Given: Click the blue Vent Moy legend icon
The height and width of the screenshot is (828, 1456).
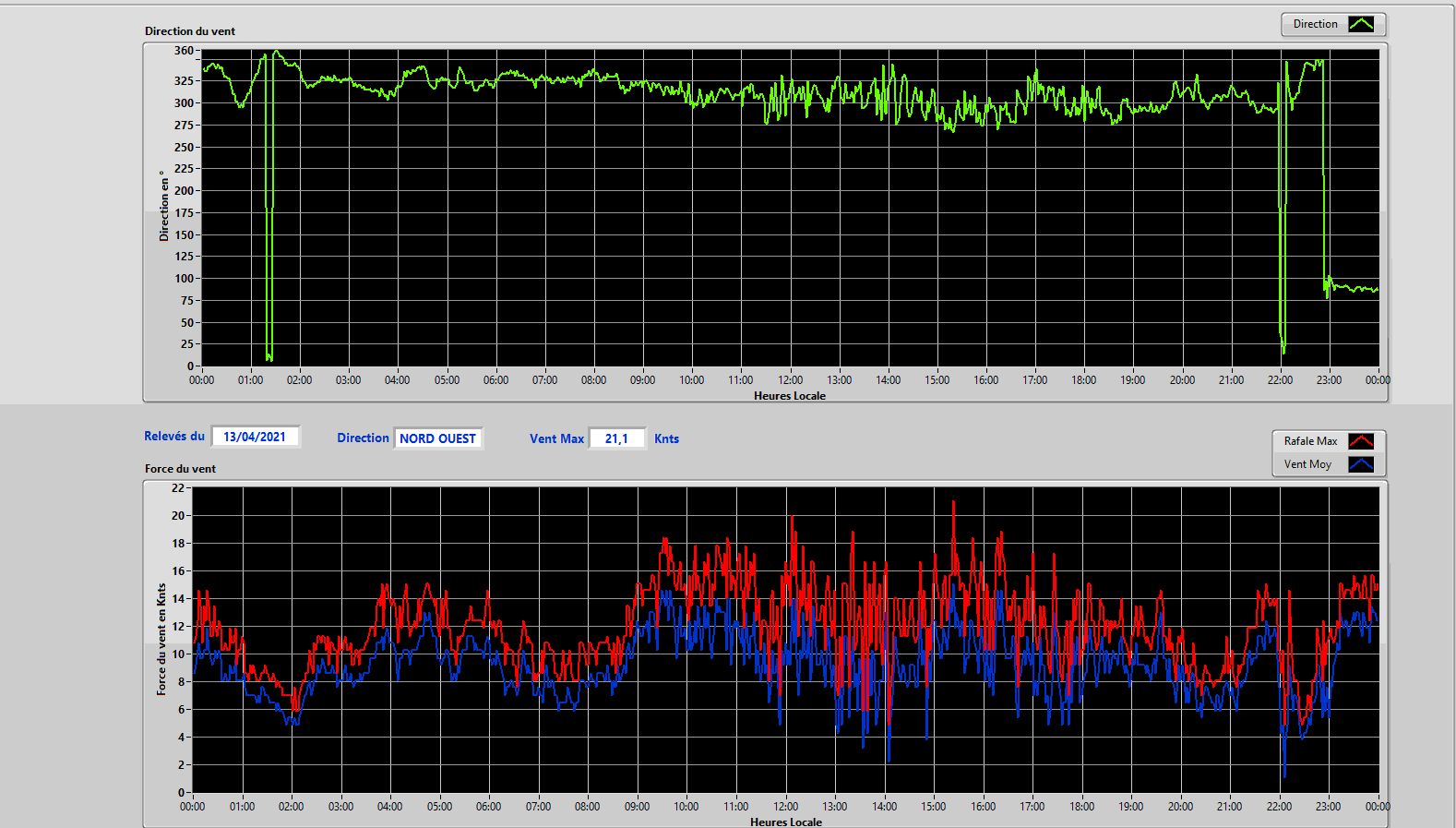Looking at the screenshot, I should pos(1361,464).
